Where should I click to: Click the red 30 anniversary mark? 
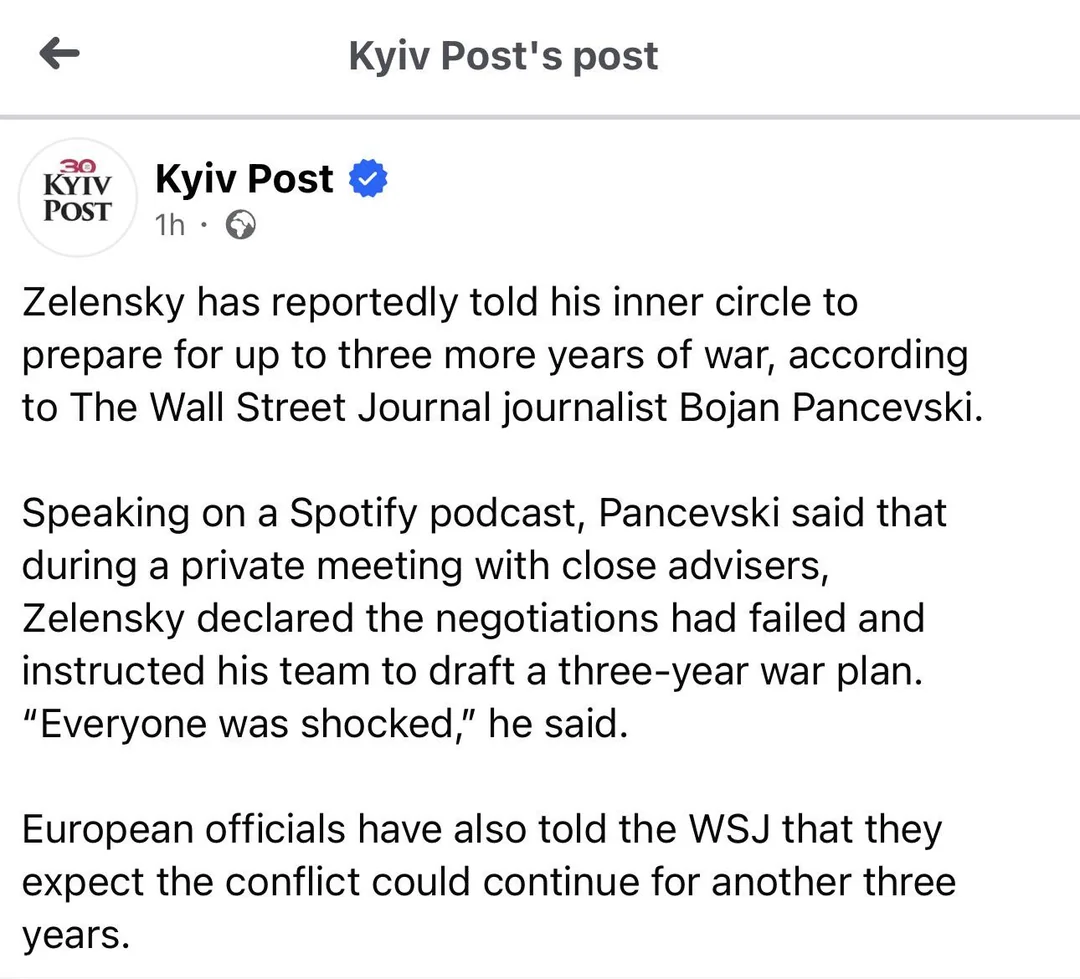click(x=80, y=167)
